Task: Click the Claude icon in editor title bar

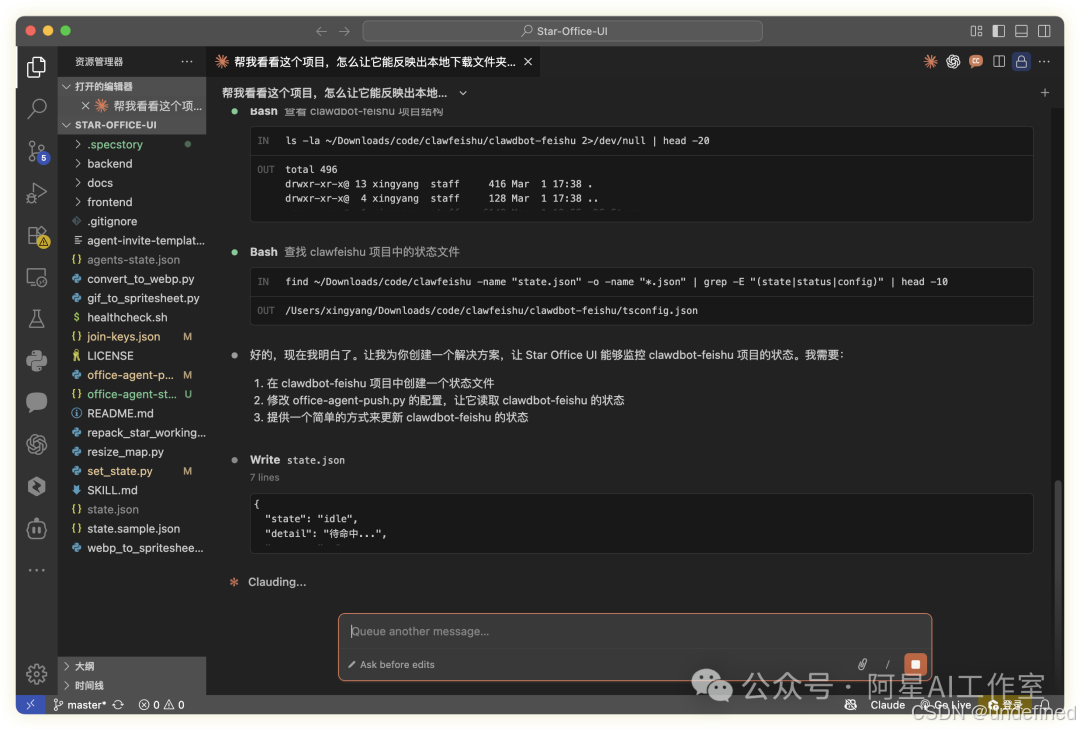Action: click(x=931, y=62)
